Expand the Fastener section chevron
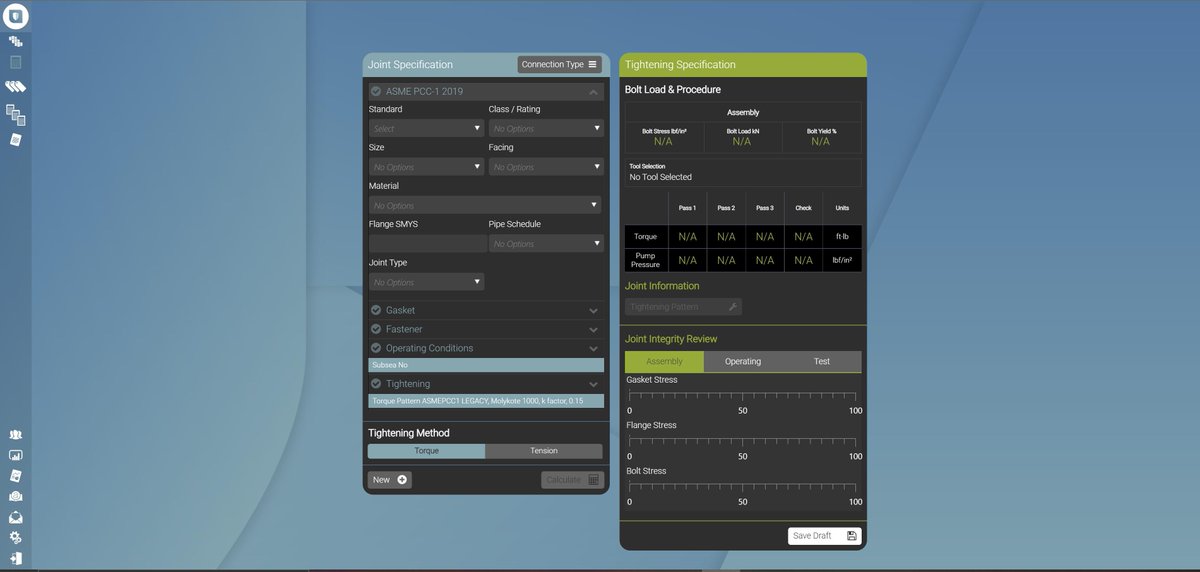 [x=593, y=330]
